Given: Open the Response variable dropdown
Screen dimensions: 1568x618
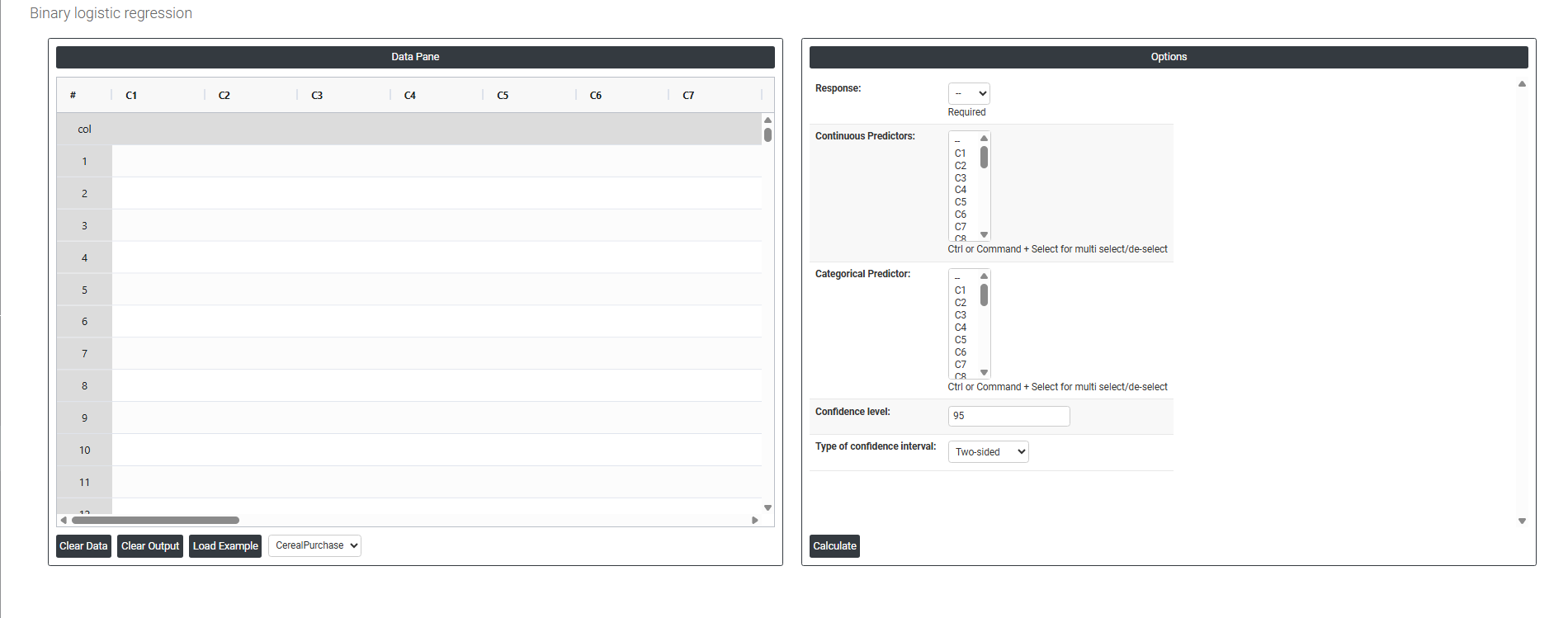Looking at the screenshot, I should 968,93.
